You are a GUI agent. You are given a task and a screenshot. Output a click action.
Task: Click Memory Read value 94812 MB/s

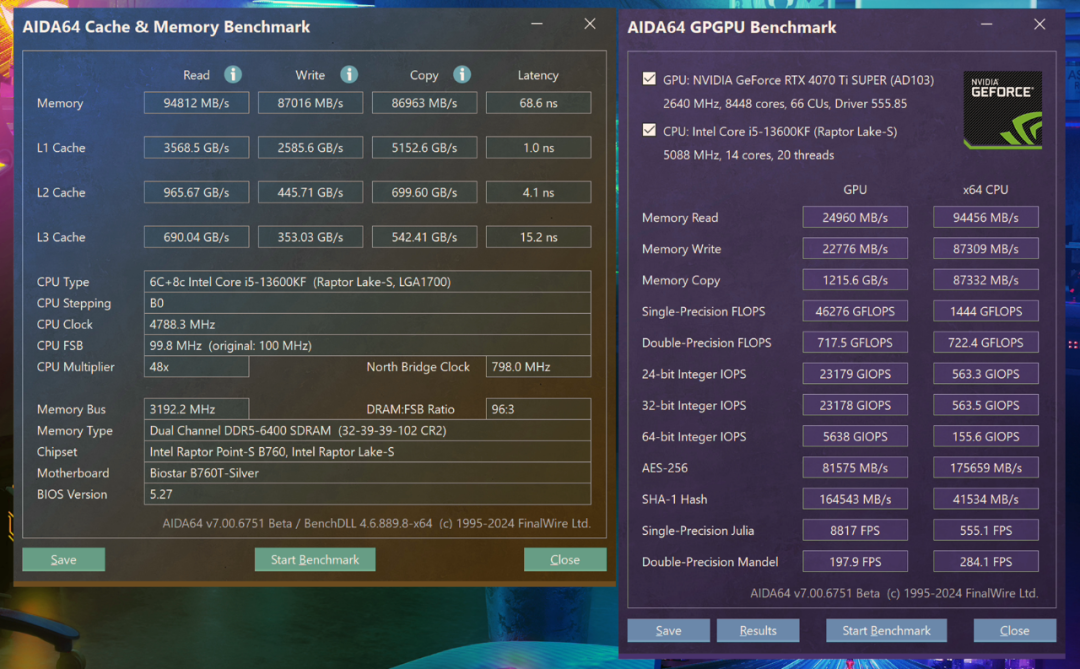click(x=196, y=103)
